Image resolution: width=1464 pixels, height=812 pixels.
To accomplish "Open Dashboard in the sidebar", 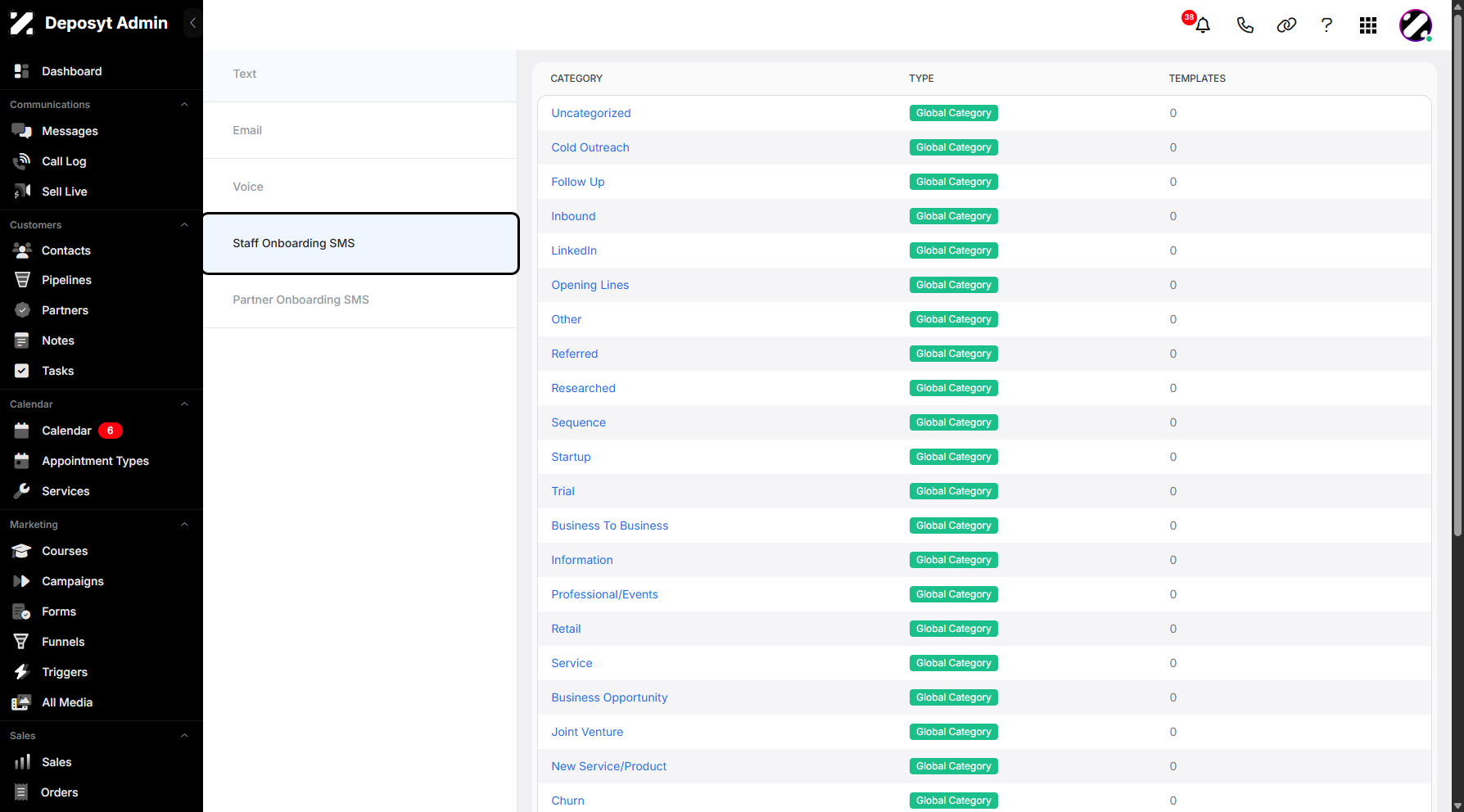I will (x=71, y=71).
